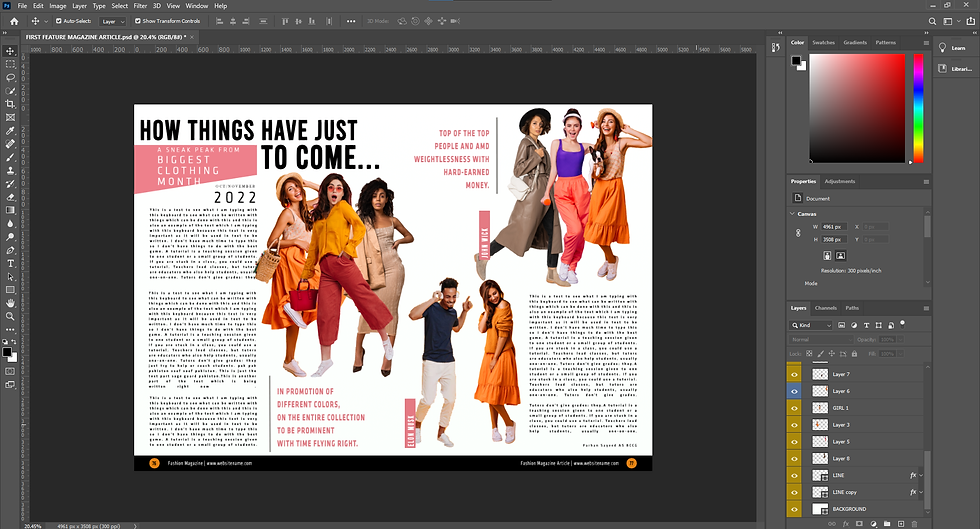Viewport: 980px width, 529px height.
Task: Hide Layer 3 with its eye icon
Action: [x=794, y=425]
